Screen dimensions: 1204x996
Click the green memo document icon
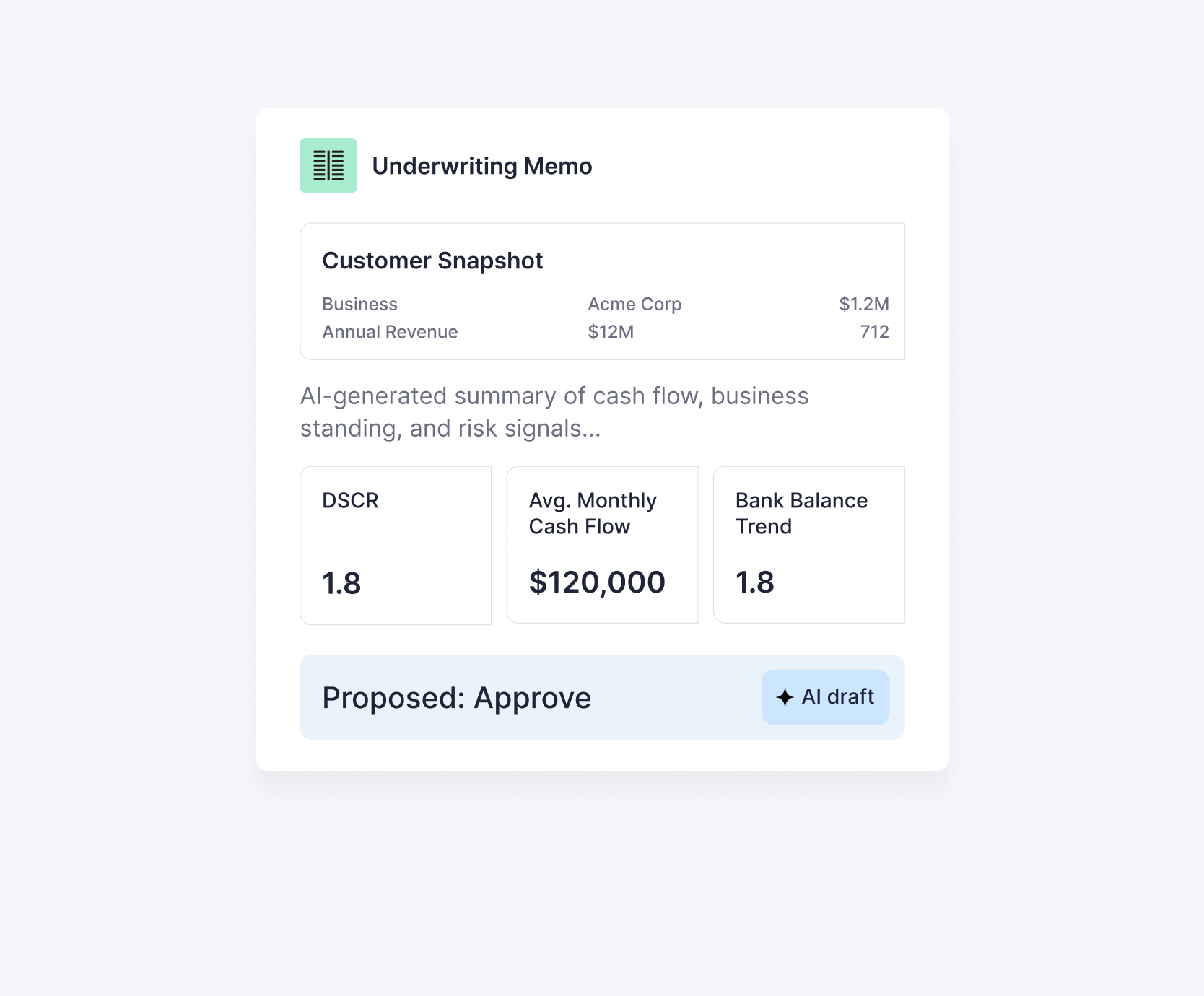[x=328, y=165]
